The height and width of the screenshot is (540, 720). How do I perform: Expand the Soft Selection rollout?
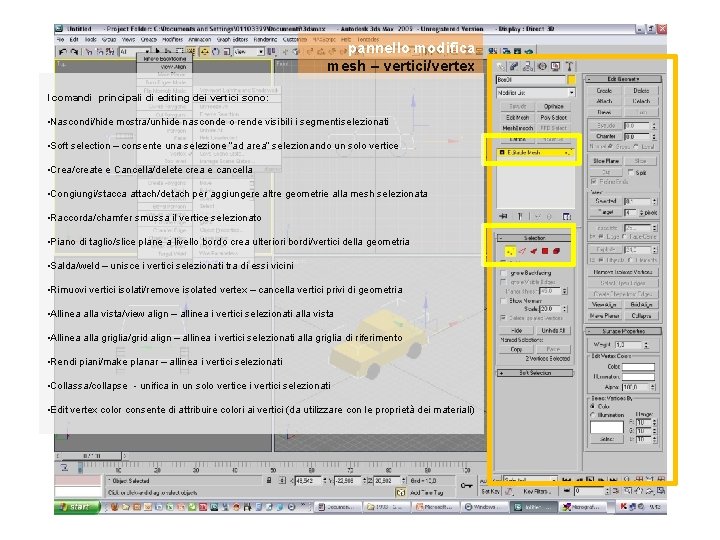click(x=535, y=373)
